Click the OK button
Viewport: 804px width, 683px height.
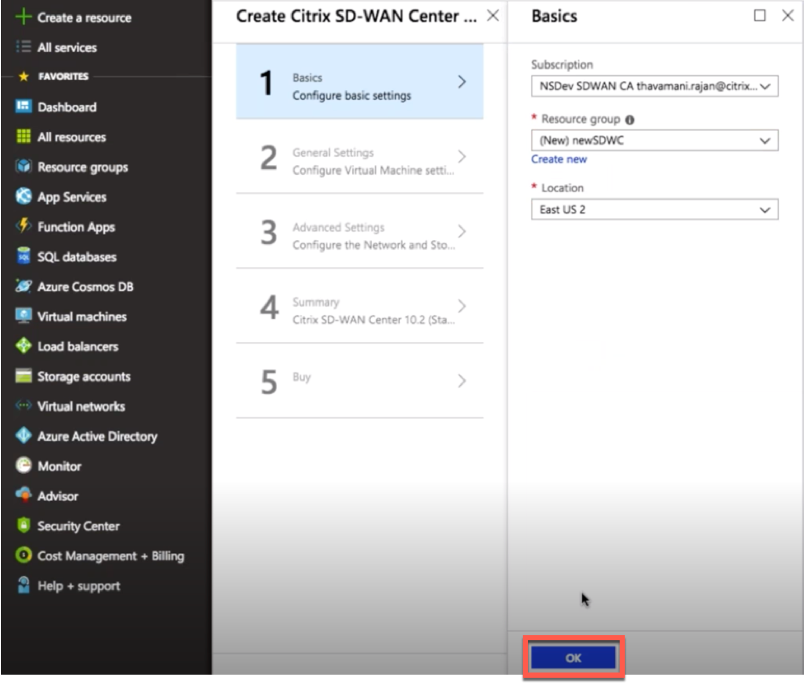tap(573, 658)
